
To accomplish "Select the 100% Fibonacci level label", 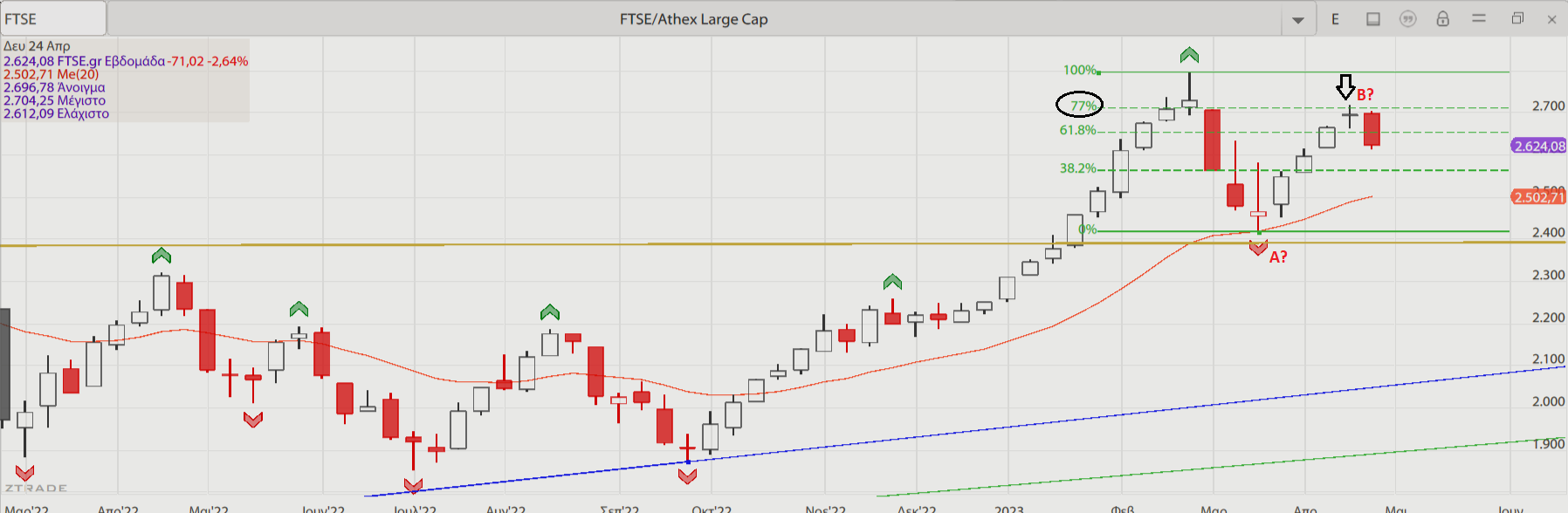I will click(1079, 70).
